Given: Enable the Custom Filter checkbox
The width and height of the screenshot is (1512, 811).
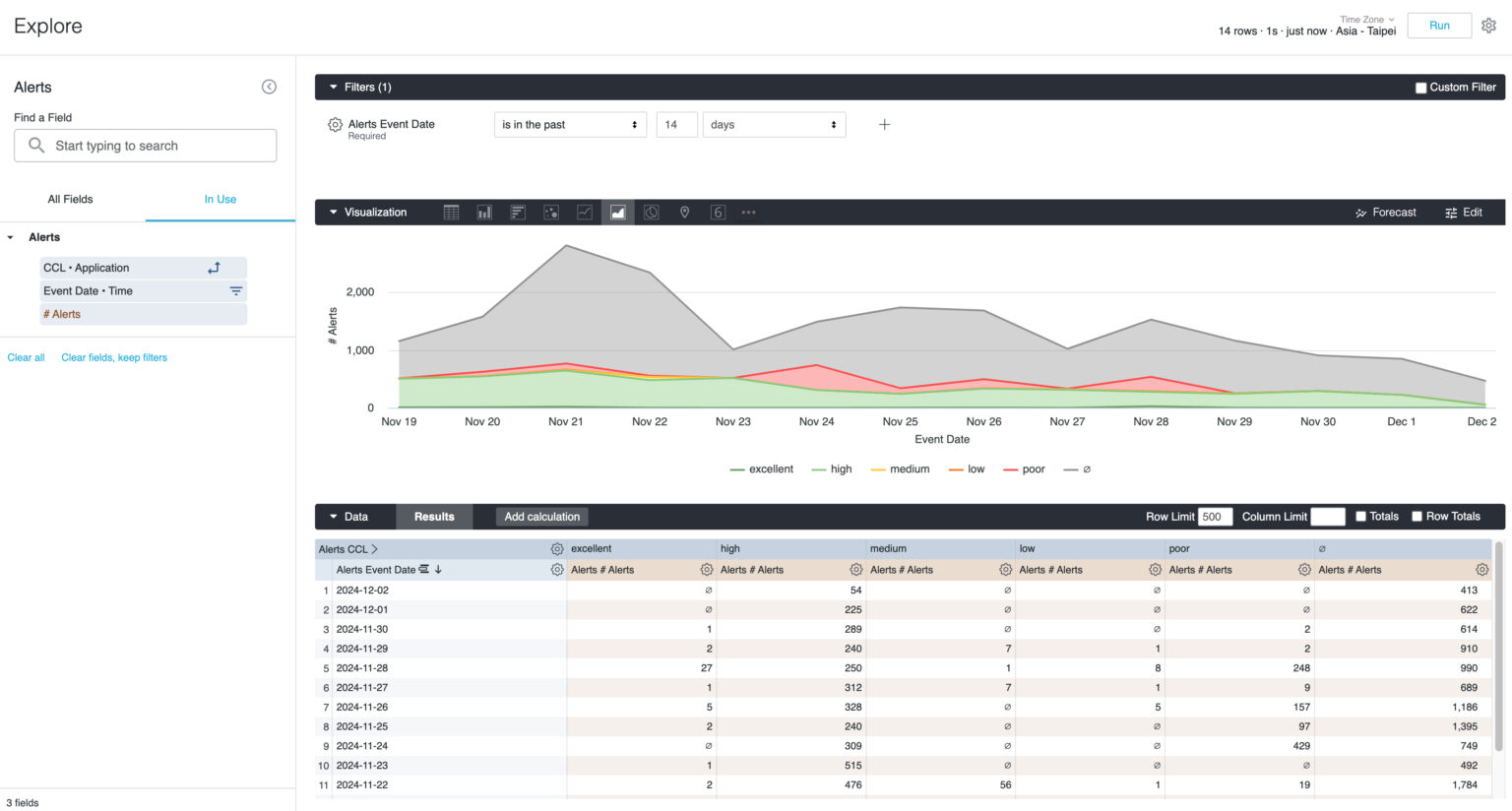Looking at the screenshot, I should (1420, 88).
